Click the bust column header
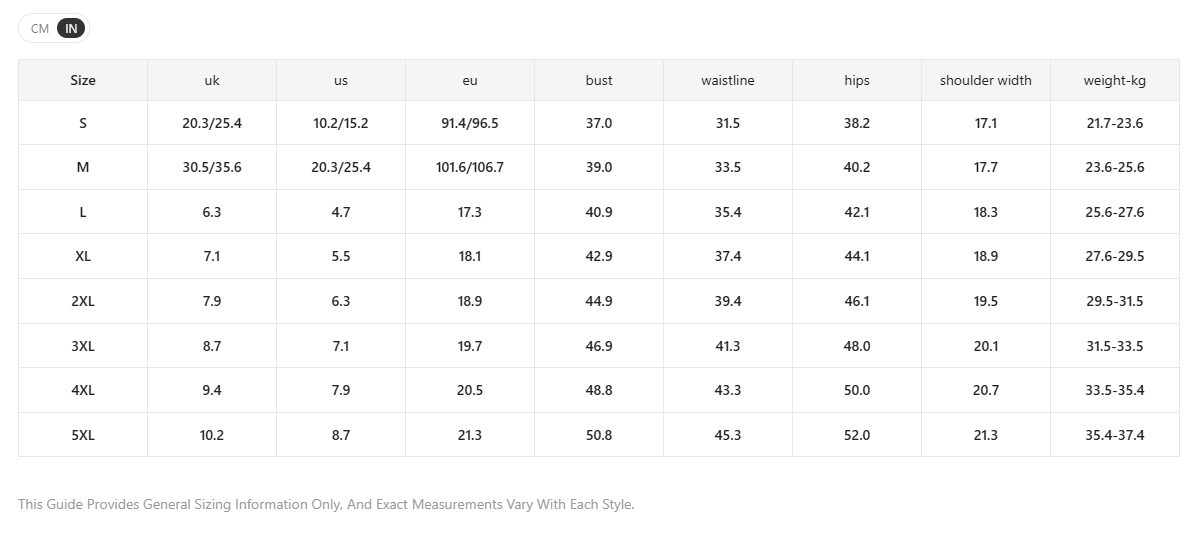 (599, 80)
